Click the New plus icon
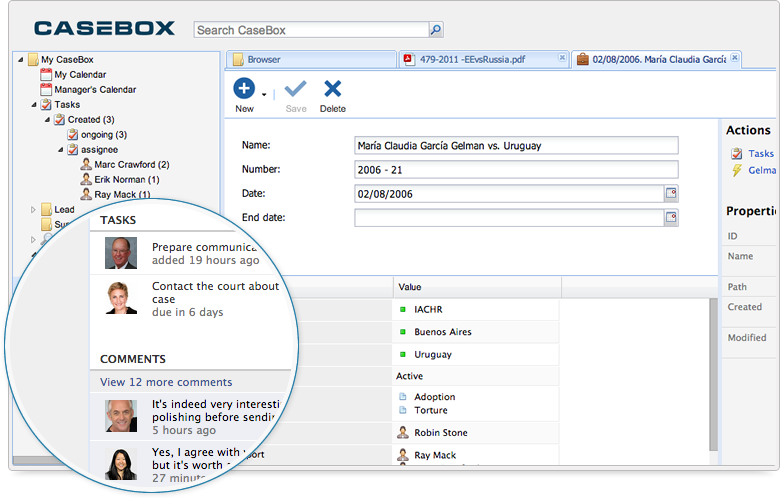This screenshot has height=500, width=780. pyautogui.click(x=244, y=89)
